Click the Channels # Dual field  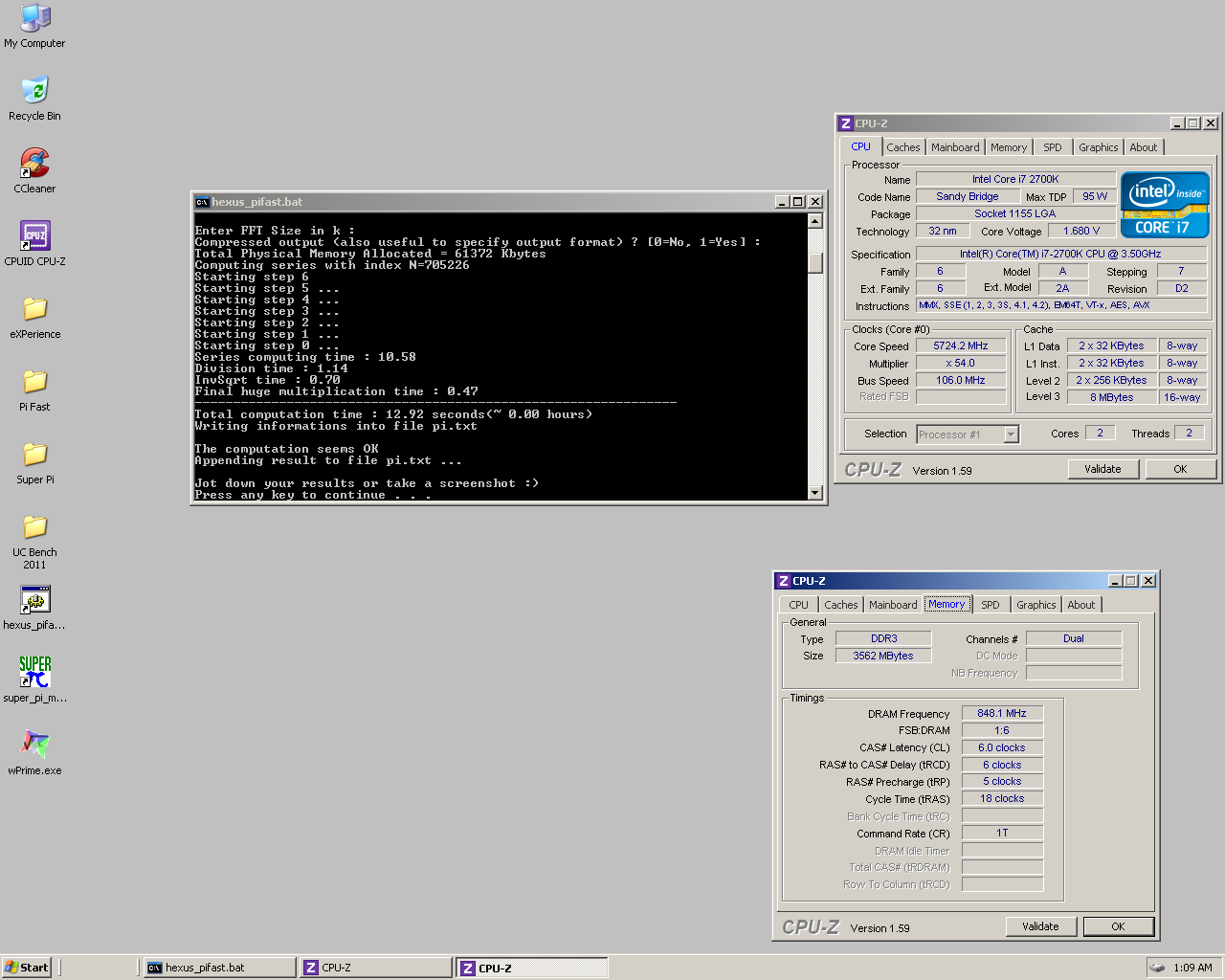[x=1074, y=638]
